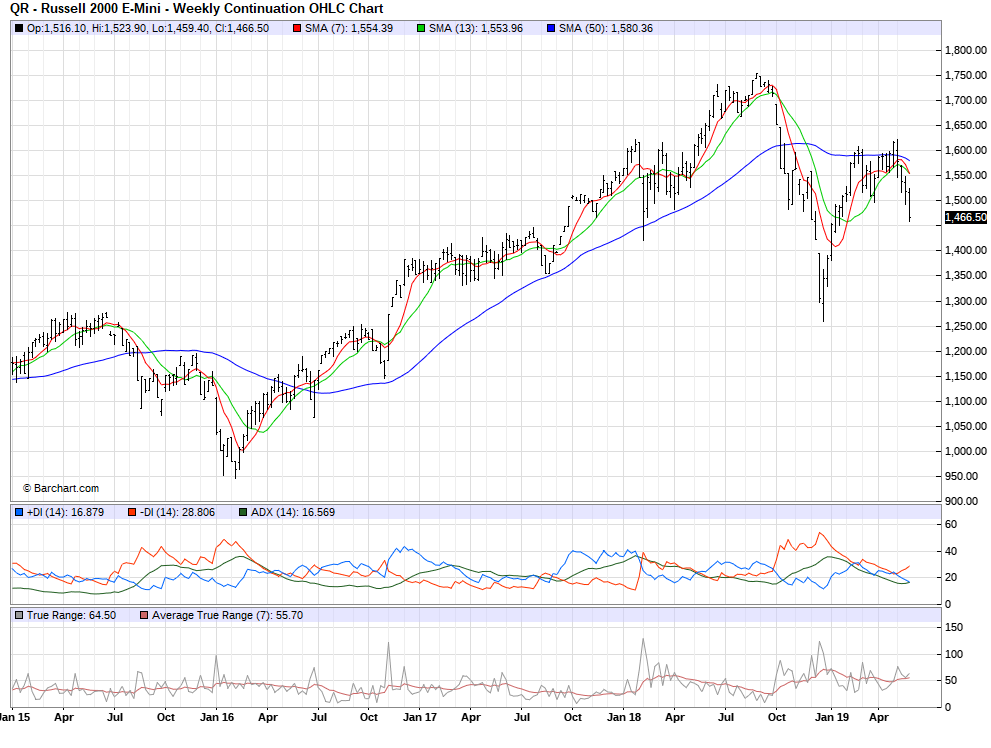This screenshot has width=991, height=748.
Task: Click the dark green ADX (14) legend square
Action: [x=243, y=513]
